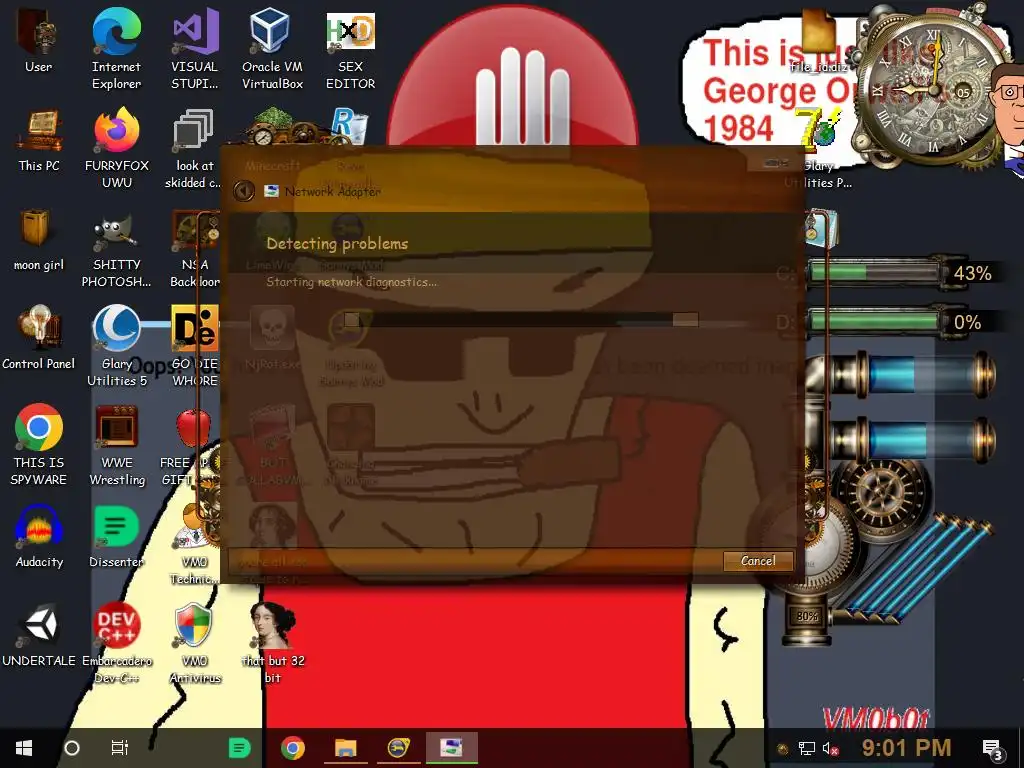
Task: Open Task View on the taskbar
Action: pos(120,748)
